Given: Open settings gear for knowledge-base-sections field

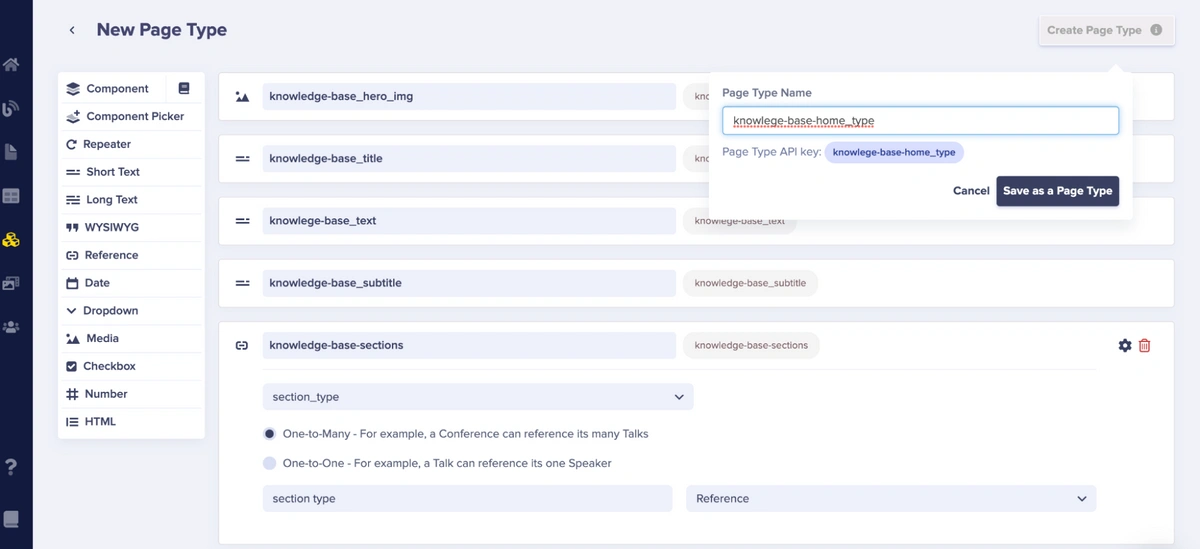Looking at the screenshot, I should click(1125, 346).
